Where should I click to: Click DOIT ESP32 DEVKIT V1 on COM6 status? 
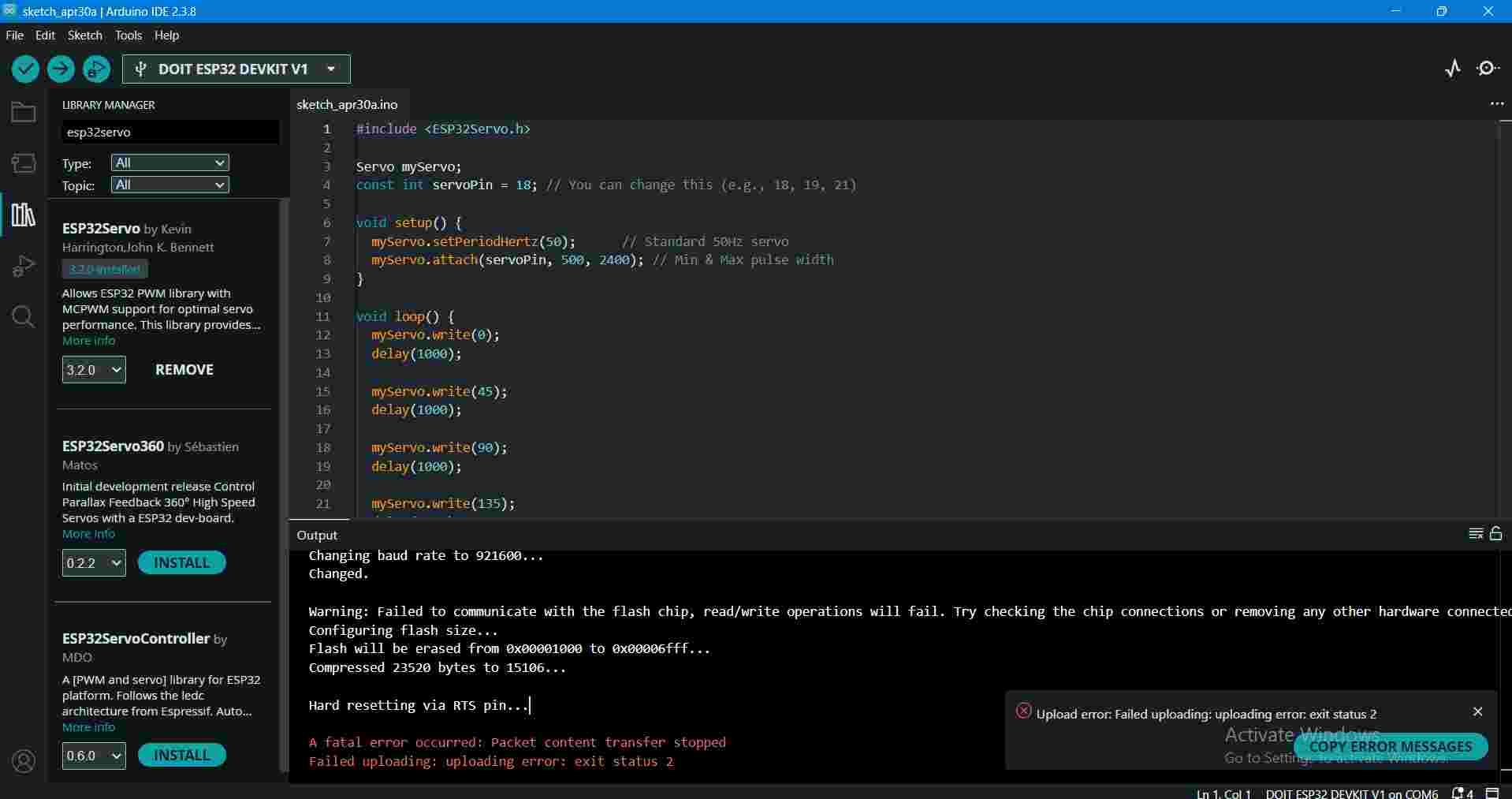1352,793
